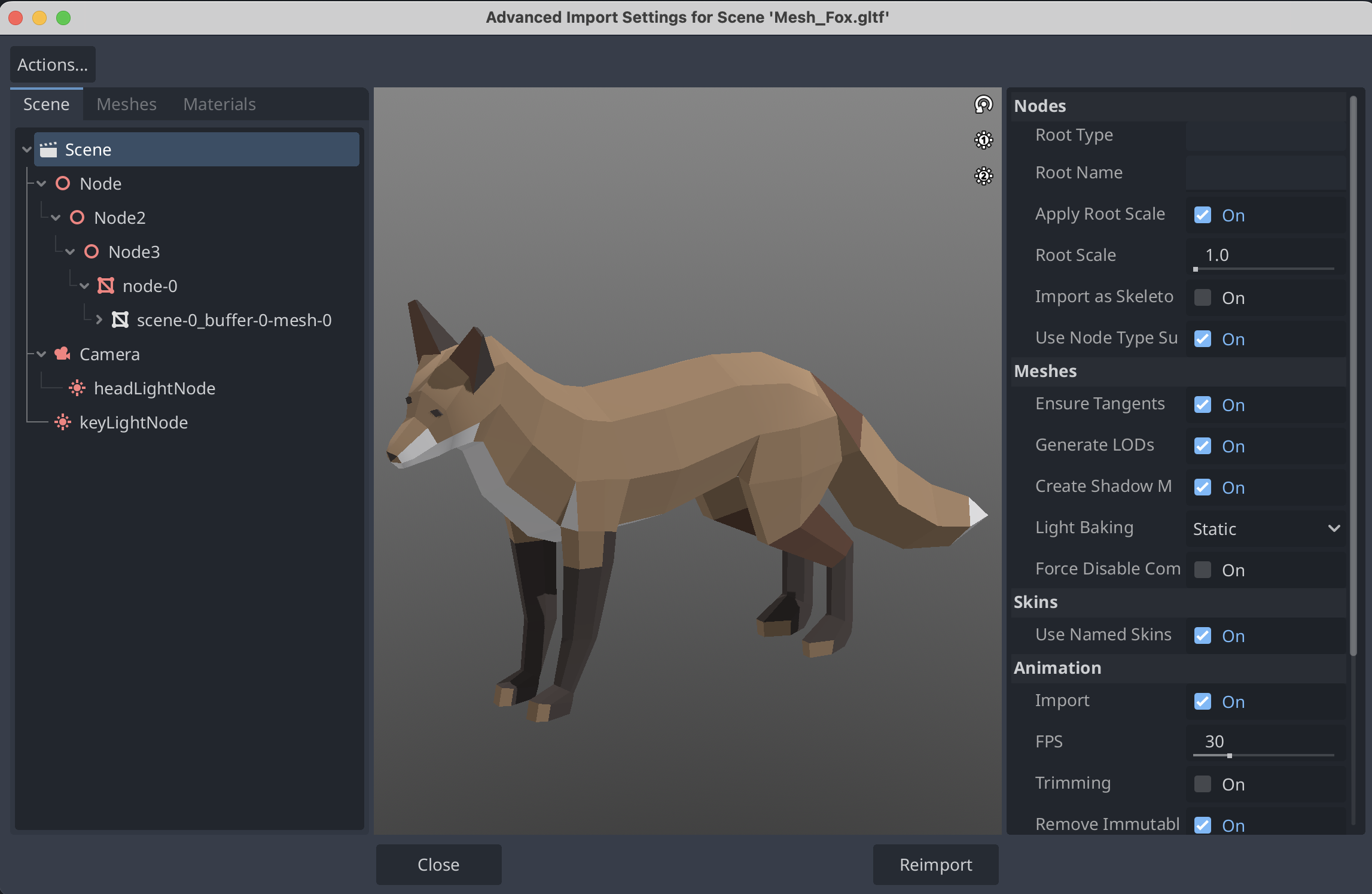
Task: Switch to the Meshes tab
Action: [126, 105]
